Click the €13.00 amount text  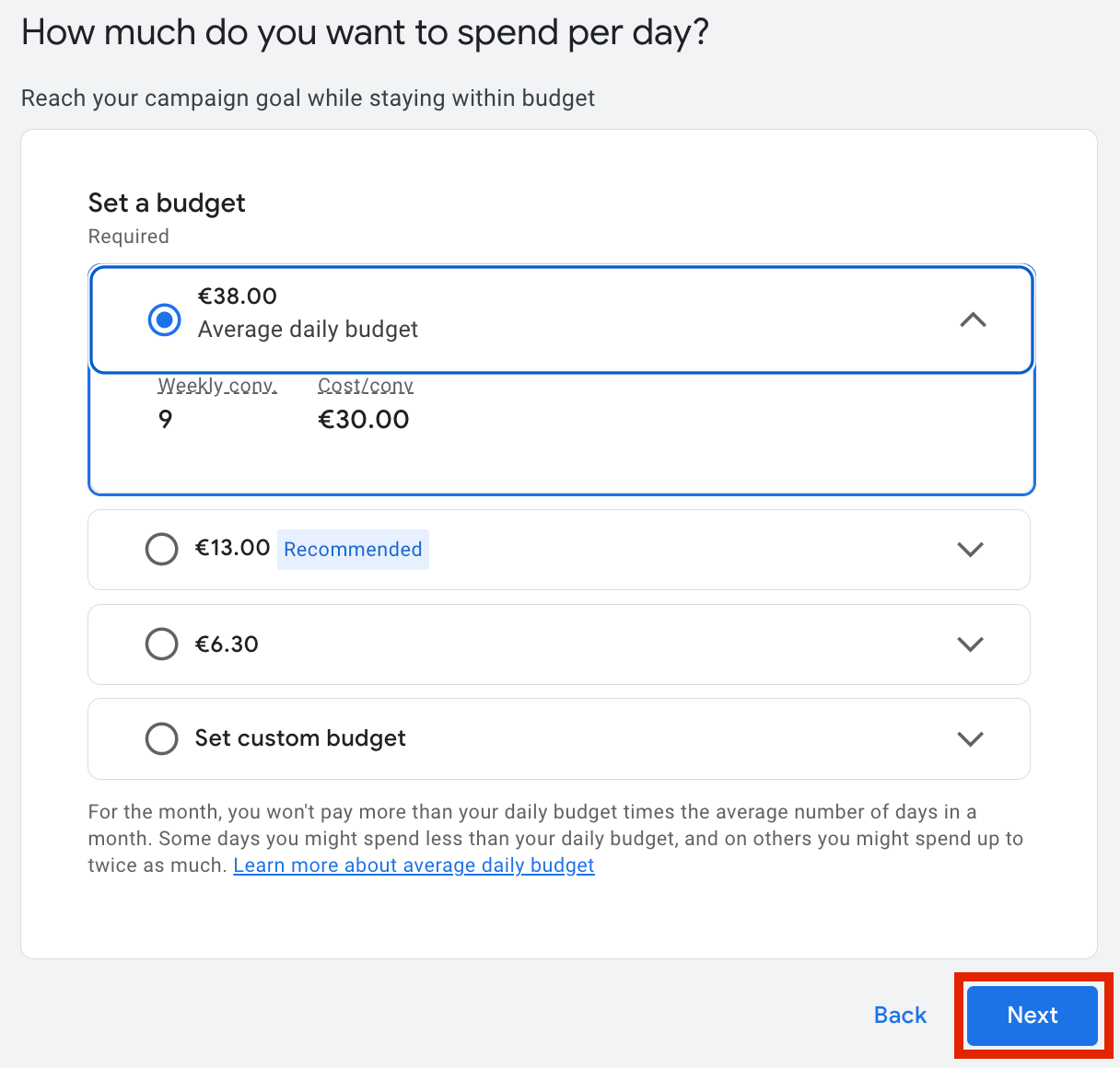pos(232,548)
